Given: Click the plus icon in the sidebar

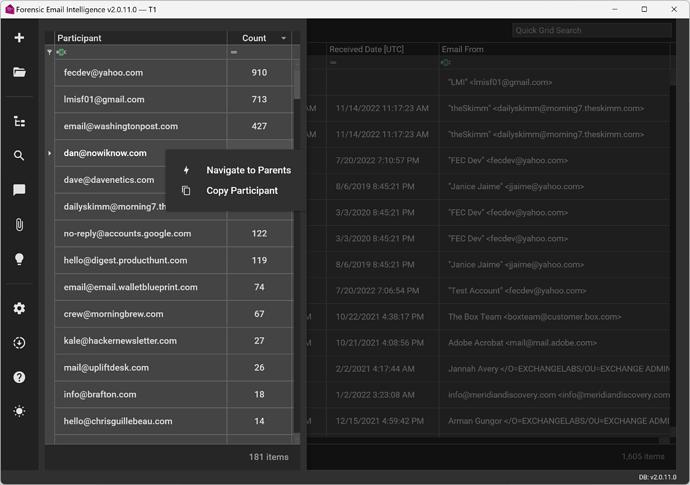Looking at the screenshot, I should click(x=19, y=38).
